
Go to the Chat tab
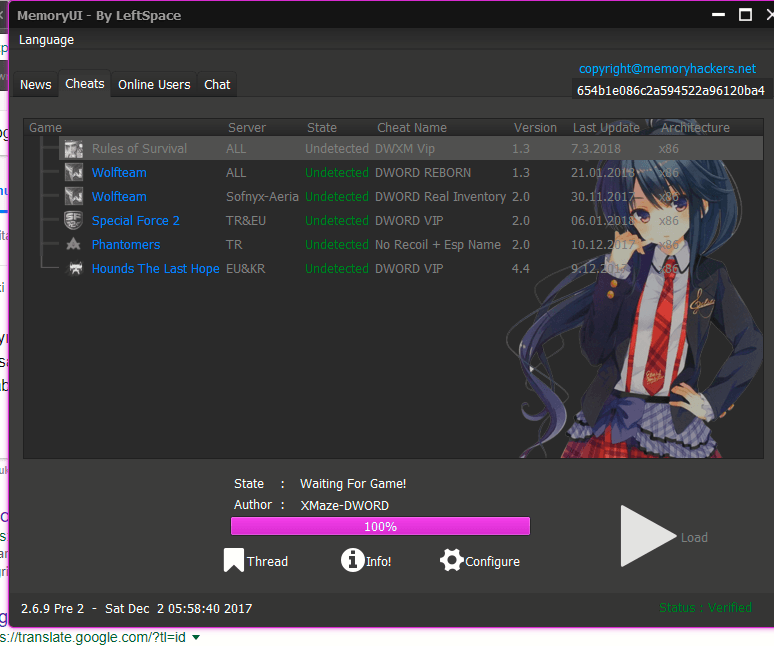coord(217,85)
